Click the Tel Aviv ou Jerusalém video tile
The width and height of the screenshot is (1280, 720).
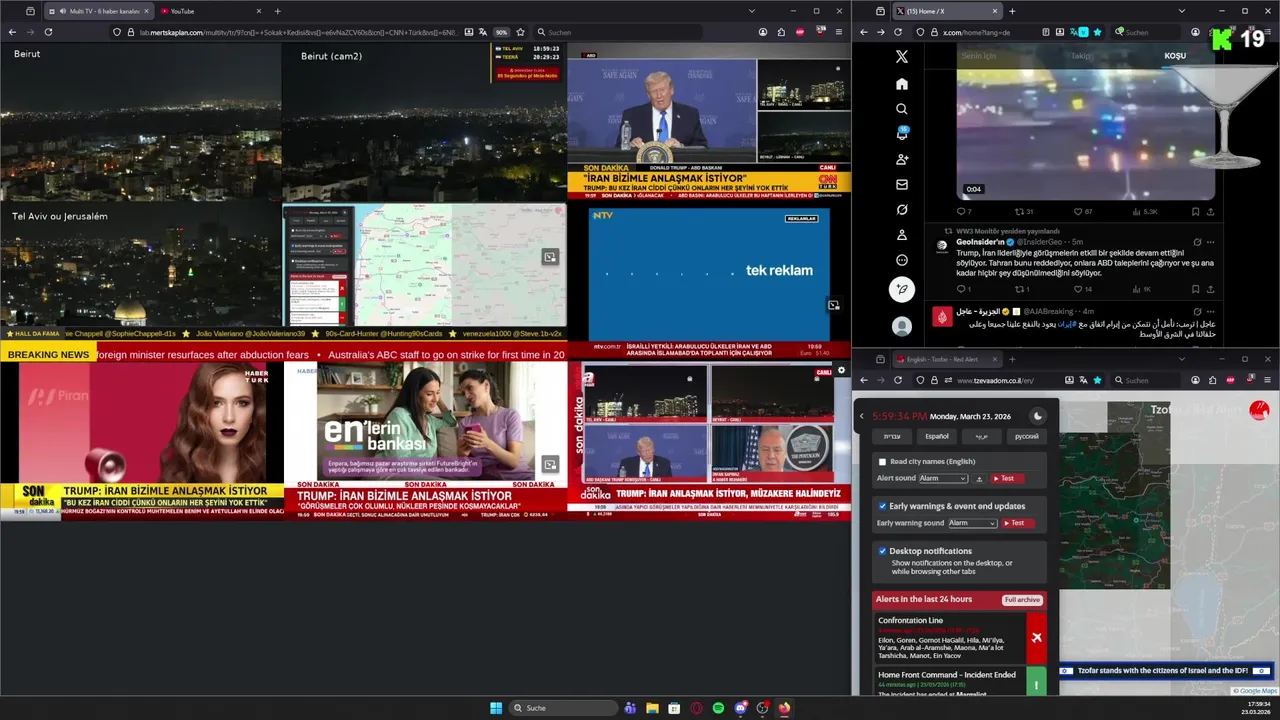pos(141,265)
